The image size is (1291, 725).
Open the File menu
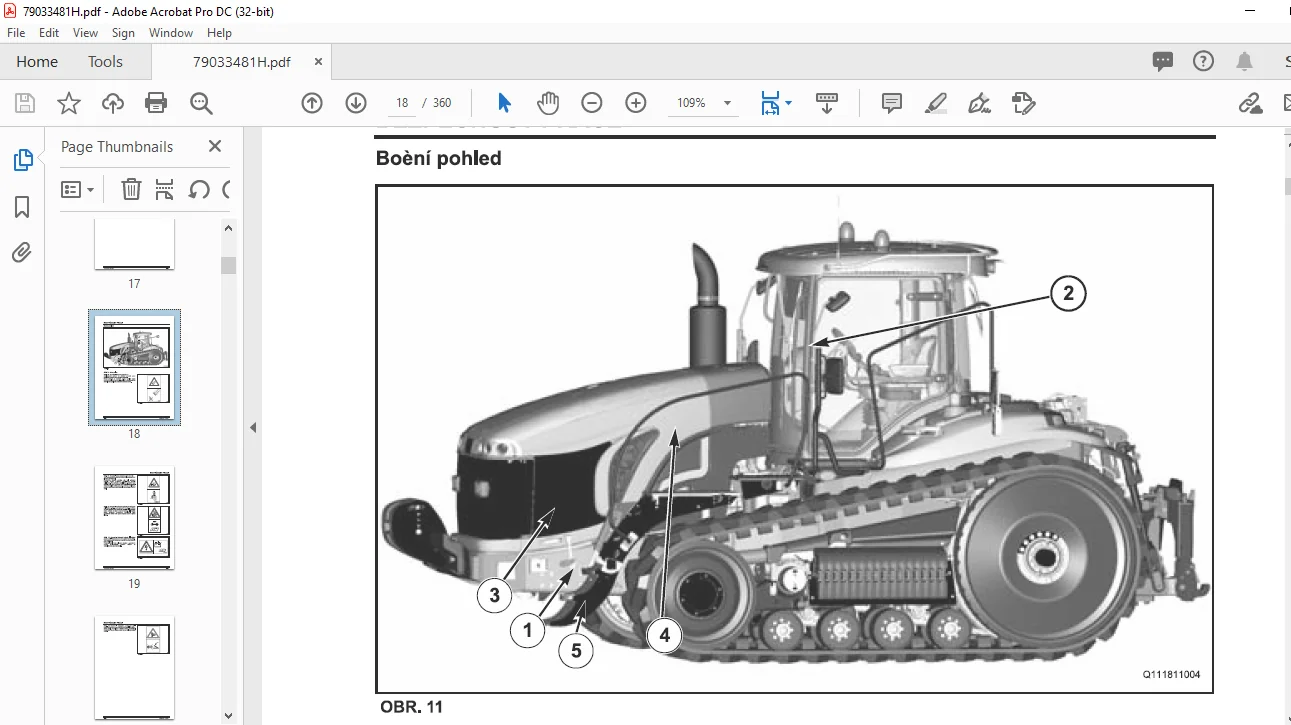pos(16,33)
